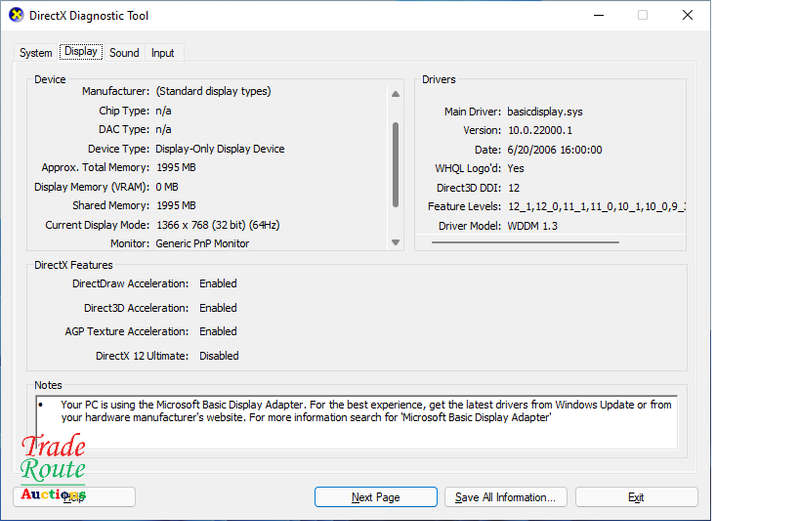Click Device panel scroll down arrow
800x521 pixels.
click(395, 242)
